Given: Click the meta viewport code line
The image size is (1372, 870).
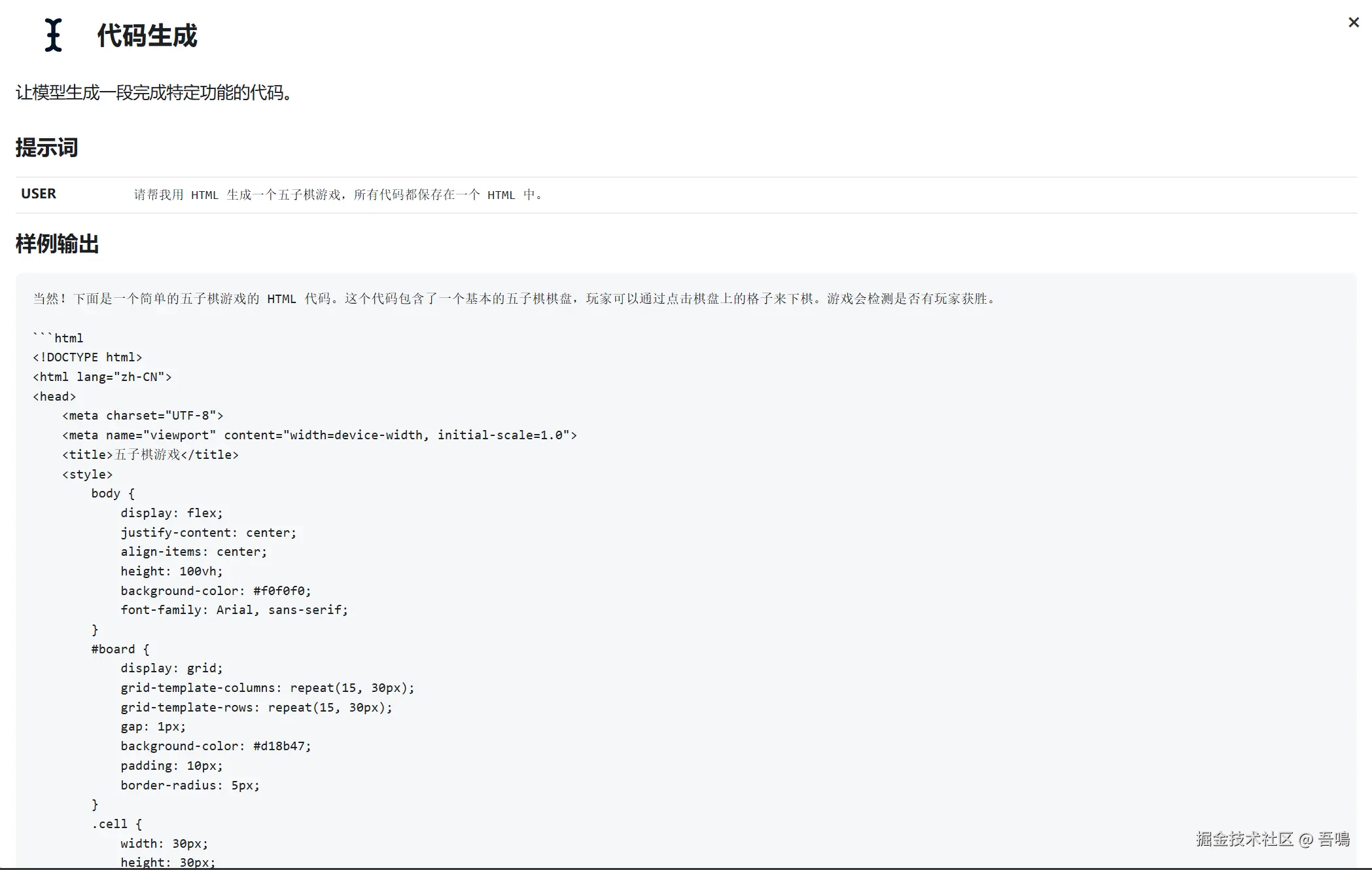Looking at the screenshot, I should point(319,435).
